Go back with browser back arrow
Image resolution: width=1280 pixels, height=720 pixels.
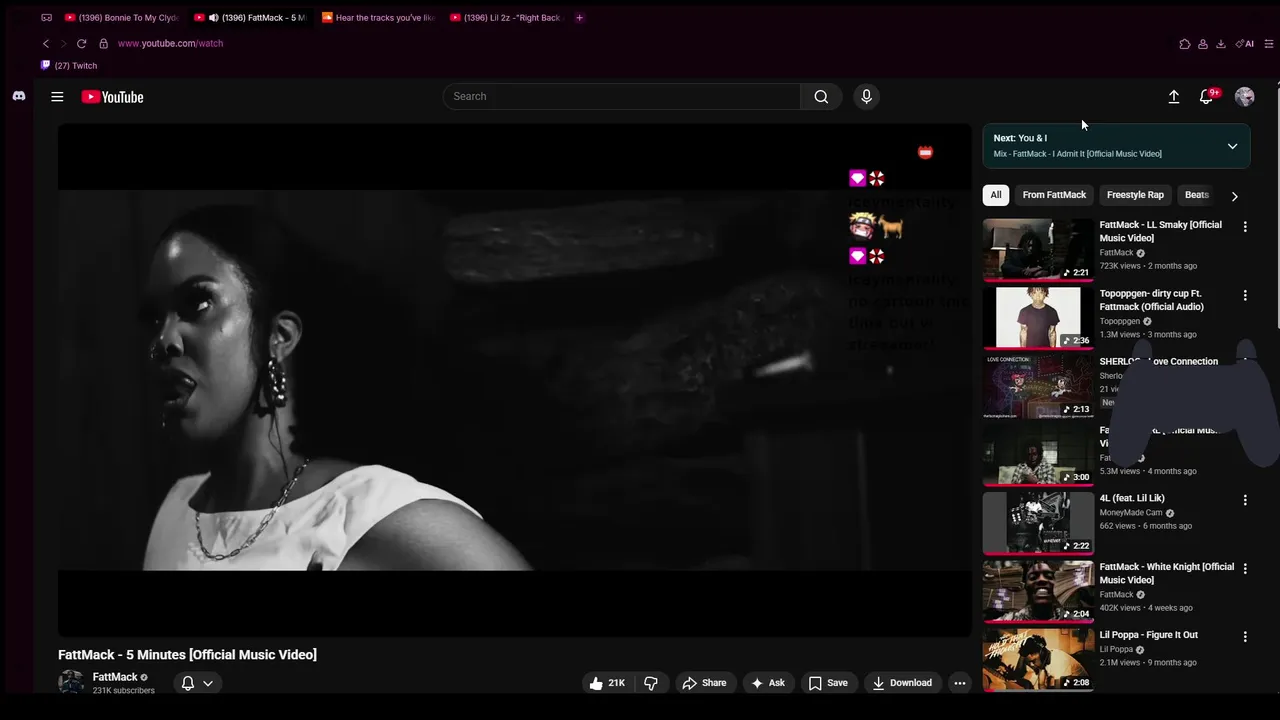[x=46, y=44]
